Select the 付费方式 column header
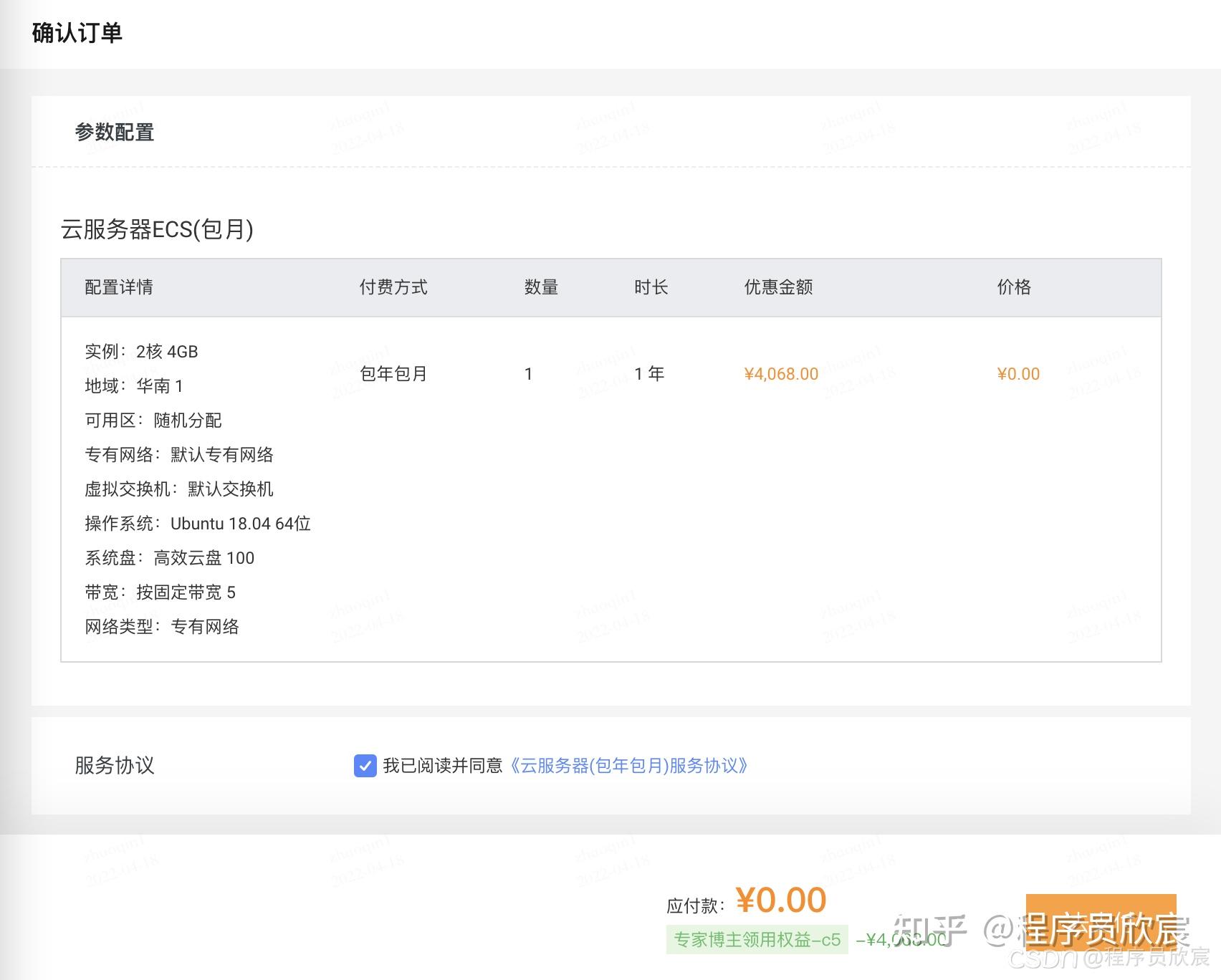The image size is (1221, 980). click(393, 287)
